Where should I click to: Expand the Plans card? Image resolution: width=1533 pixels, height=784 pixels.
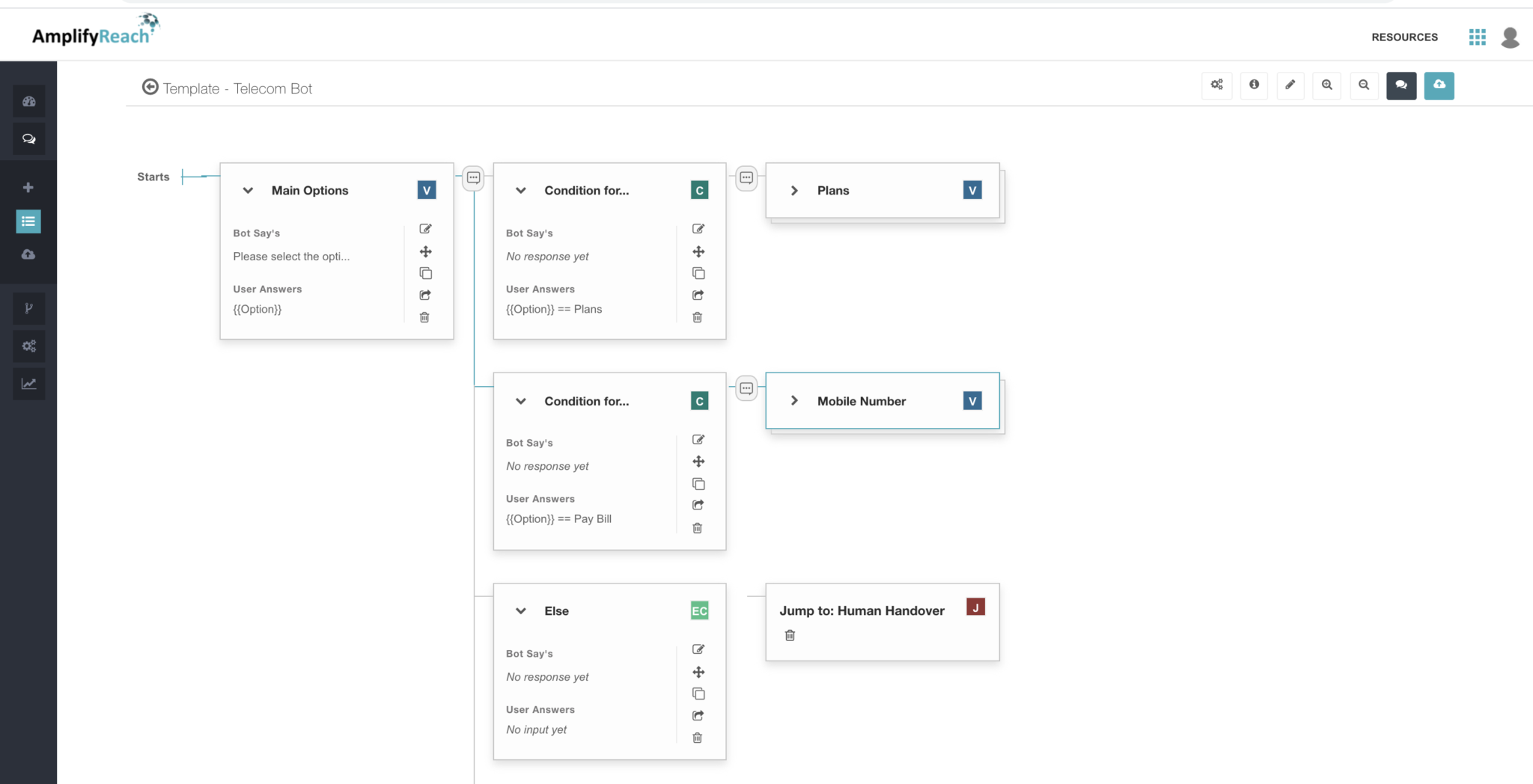(x=794, y=191)
